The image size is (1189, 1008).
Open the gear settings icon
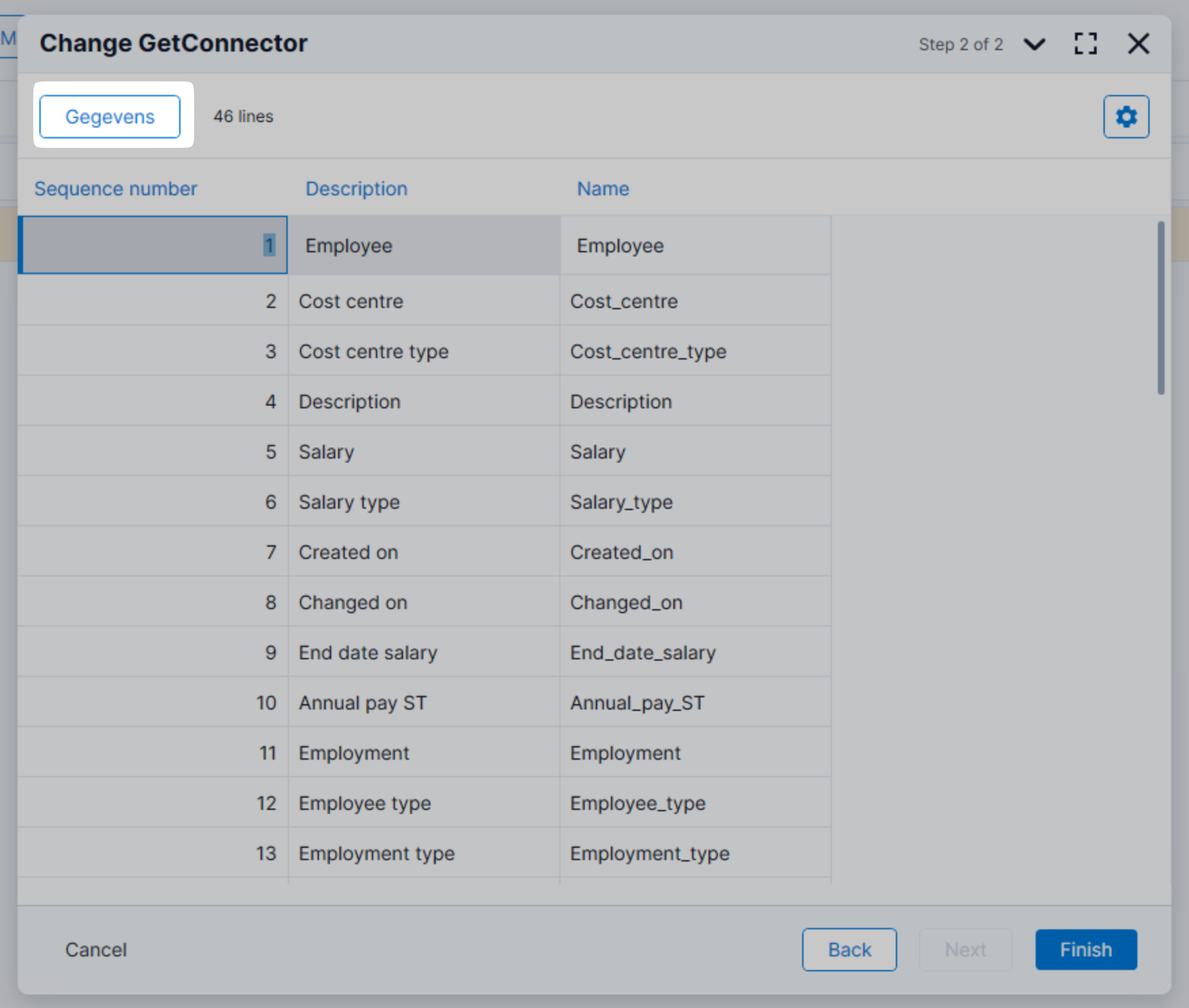point(1125,117)
